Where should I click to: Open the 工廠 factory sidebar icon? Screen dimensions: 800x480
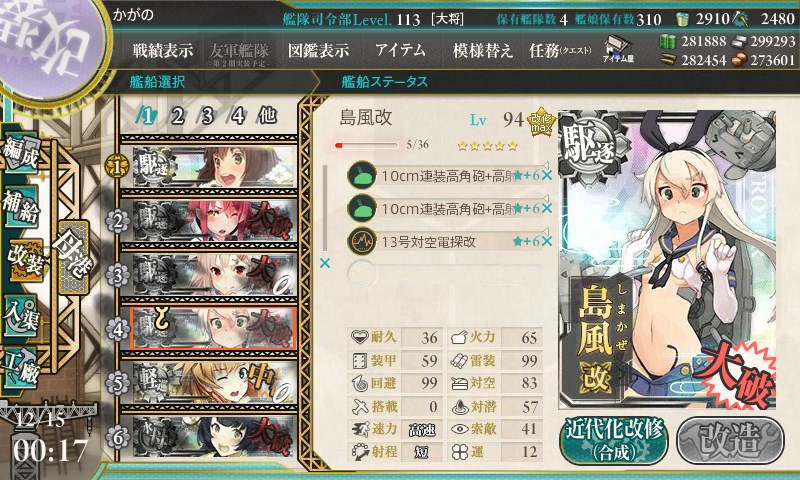20,368
